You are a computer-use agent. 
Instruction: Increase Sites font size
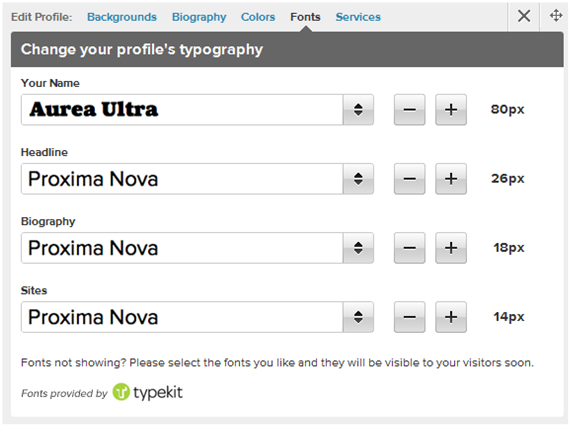point(451,317)
